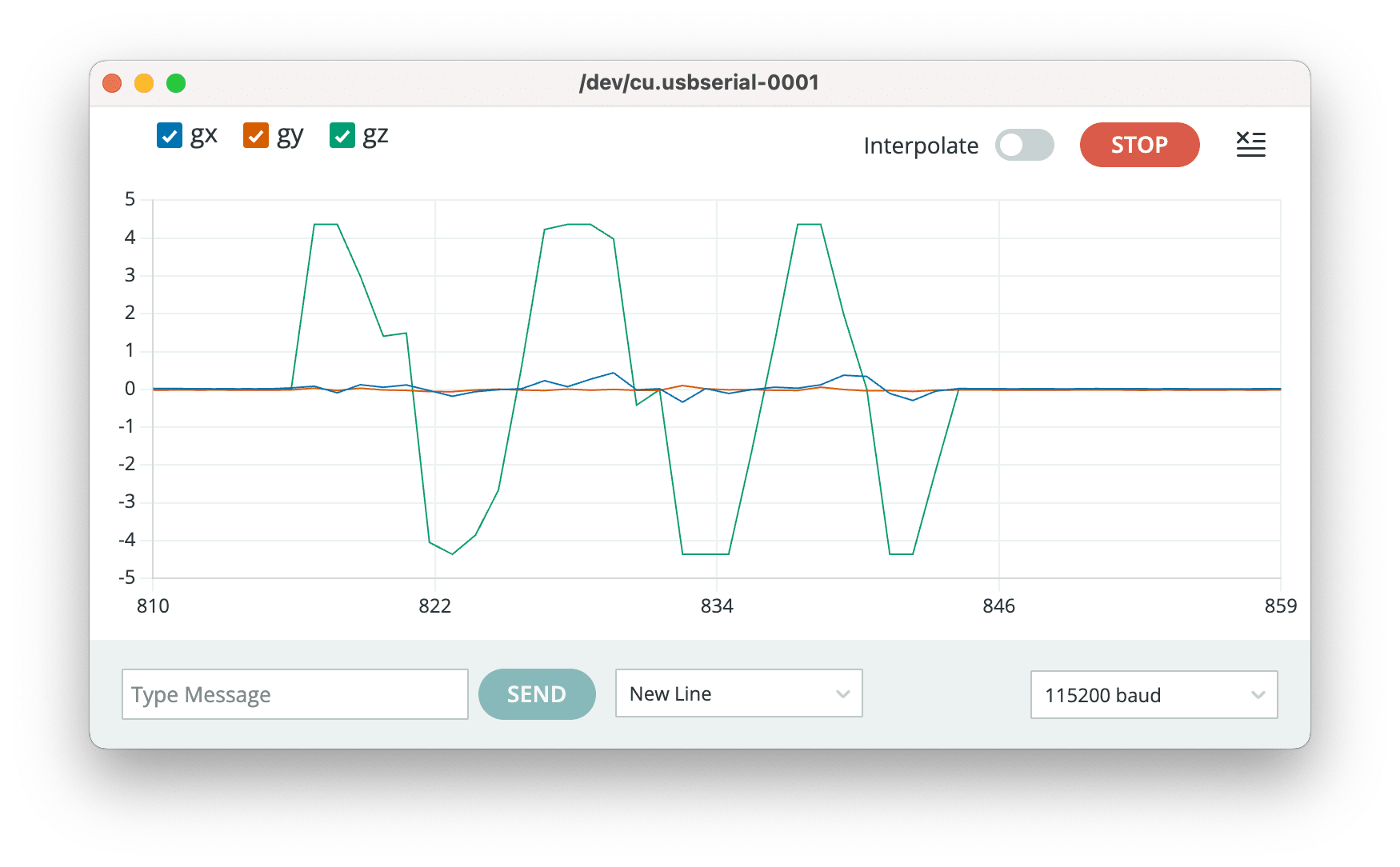This screenshot has width=1400, height=867.
Task: Hide the gy series using its orange checkbox
Action: [256, 136]
